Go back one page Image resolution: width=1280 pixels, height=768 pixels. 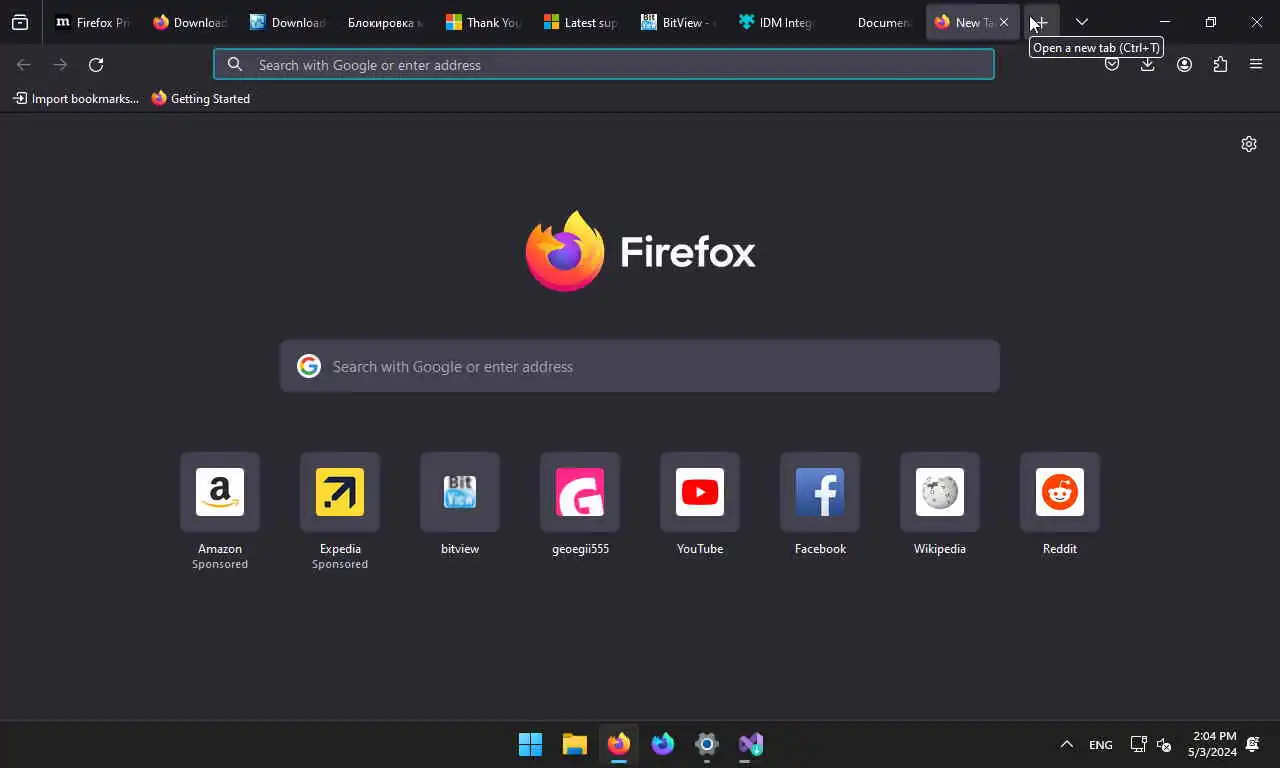point(24,65)
